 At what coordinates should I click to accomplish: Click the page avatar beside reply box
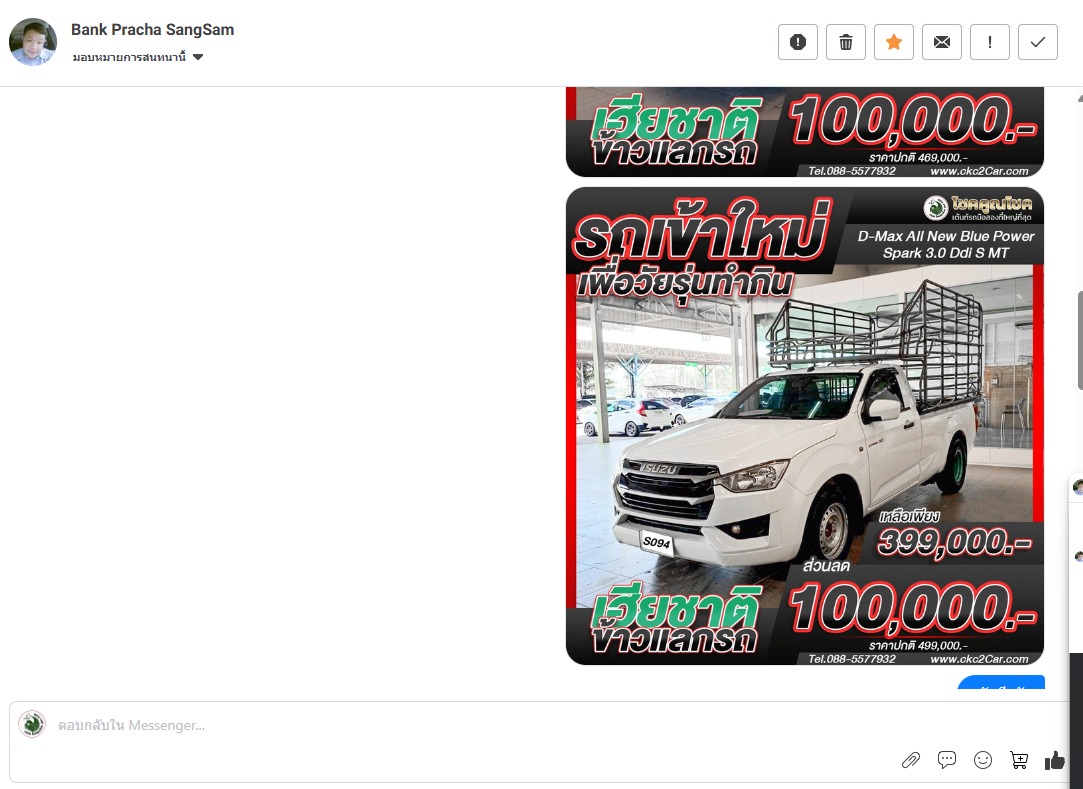point(32,724)
